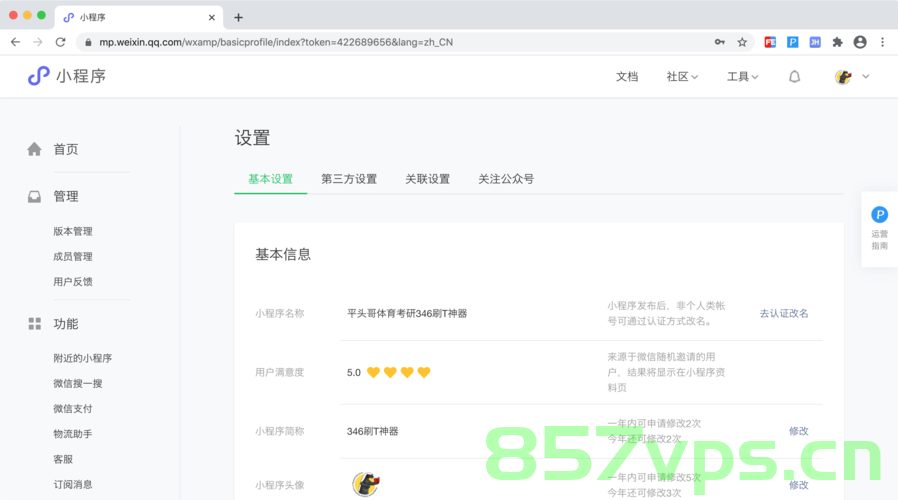Click the account avatar in header

(843, 77)
